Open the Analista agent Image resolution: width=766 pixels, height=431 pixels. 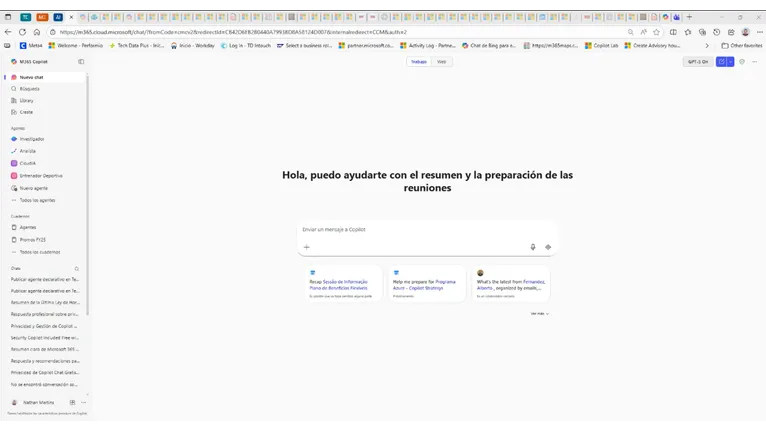click(x=27, y=151)
